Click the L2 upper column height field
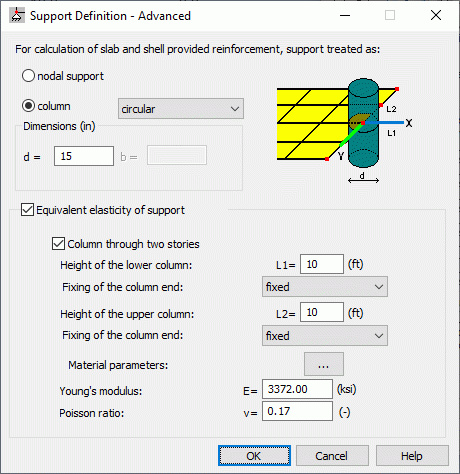The image size is (460, 474). [322, 312]
